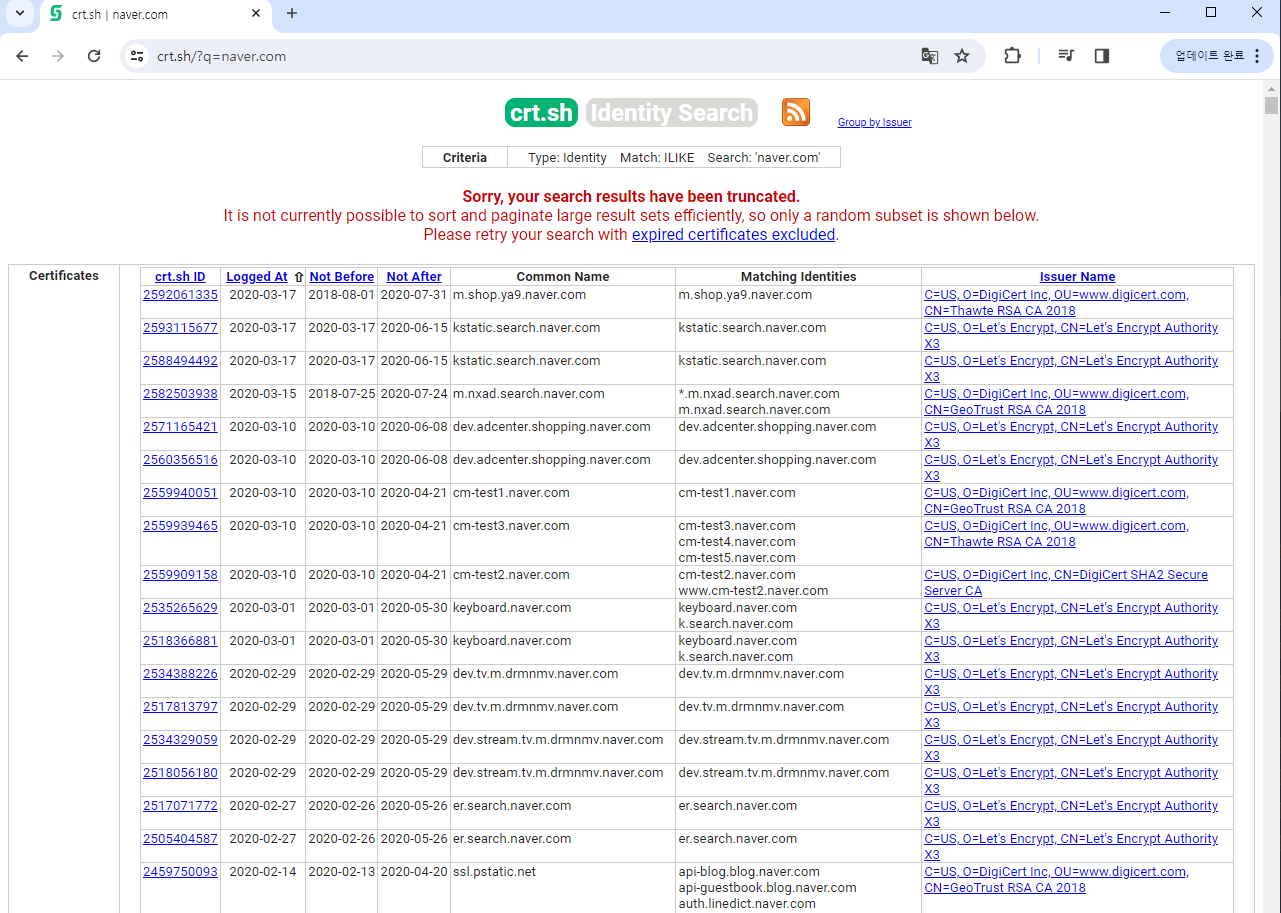
Task: Bookmark this page with the star icon
Action: [962, 56]
